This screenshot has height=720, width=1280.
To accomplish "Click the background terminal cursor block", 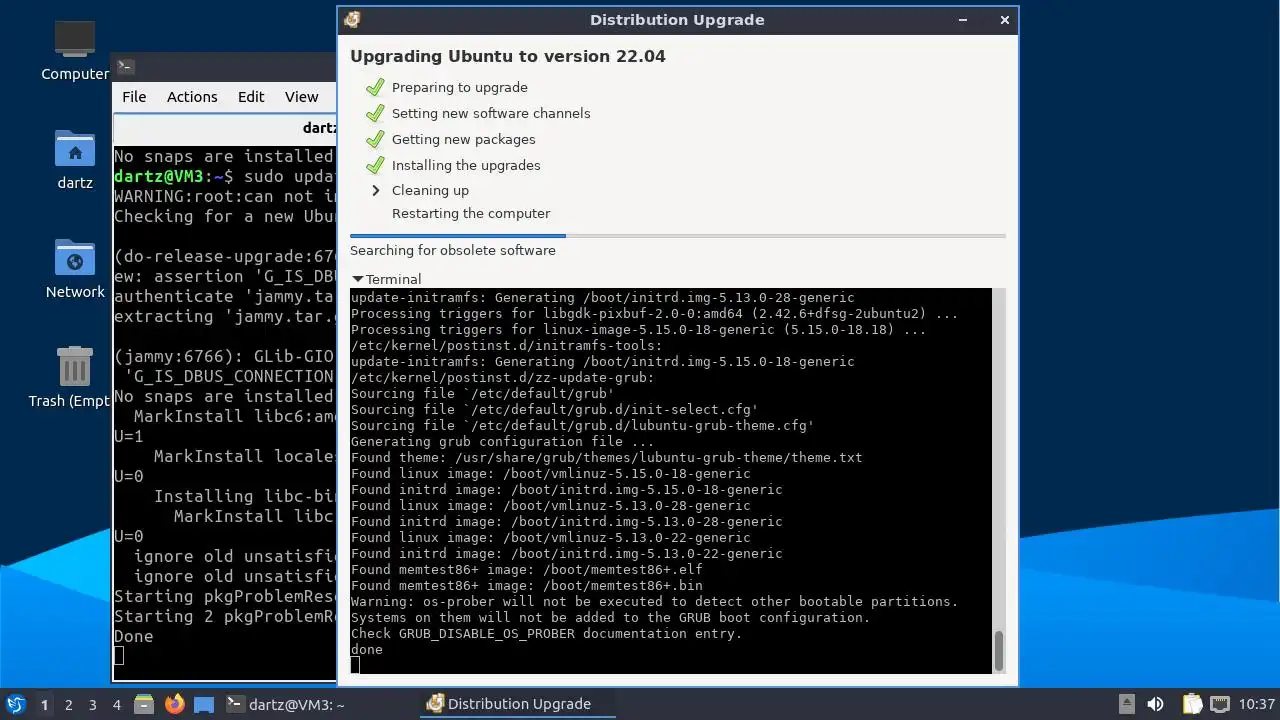I will click(x=119, y=656).
